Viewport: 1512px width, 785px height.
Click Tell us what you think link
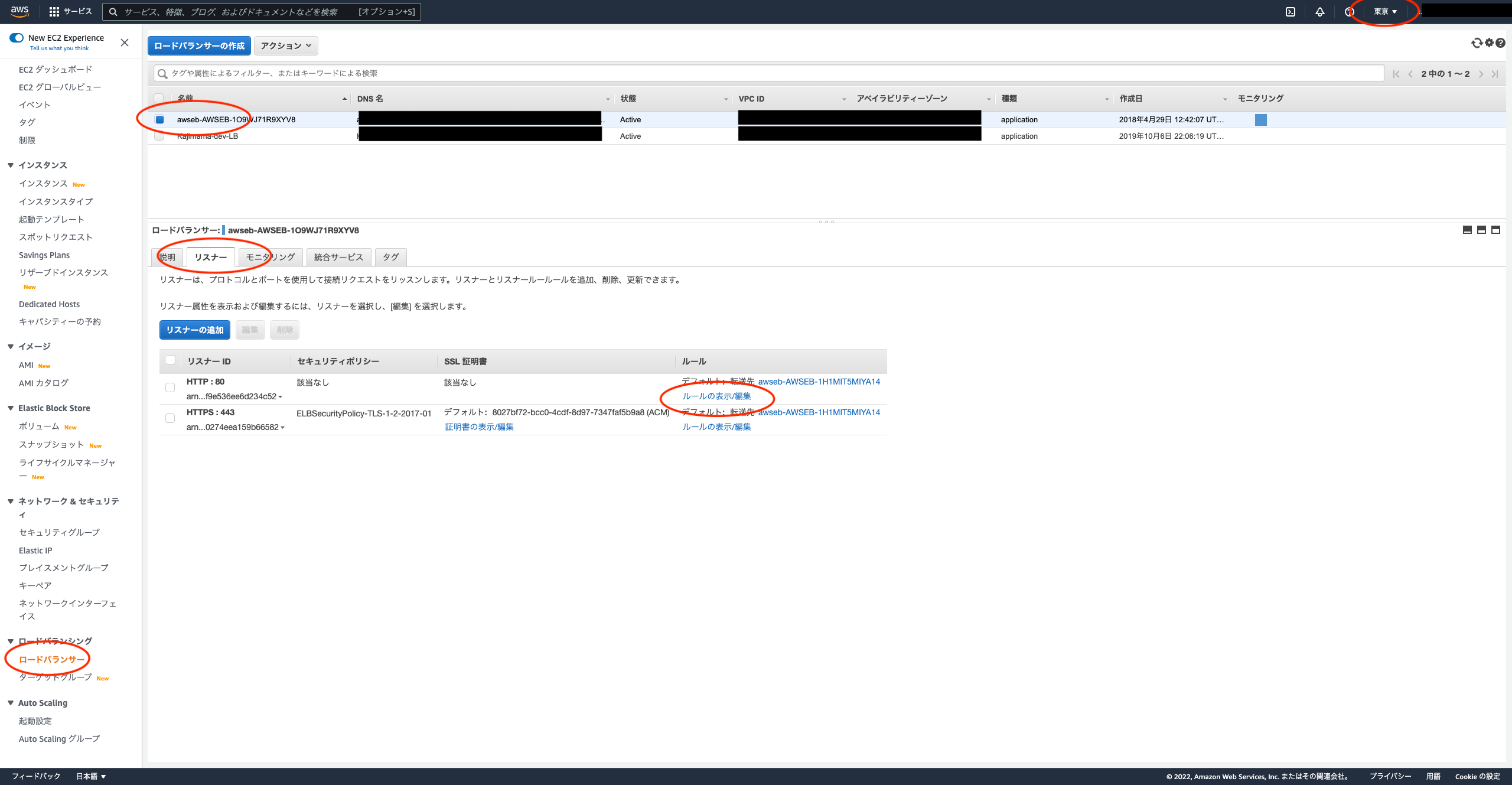(59, 48)
